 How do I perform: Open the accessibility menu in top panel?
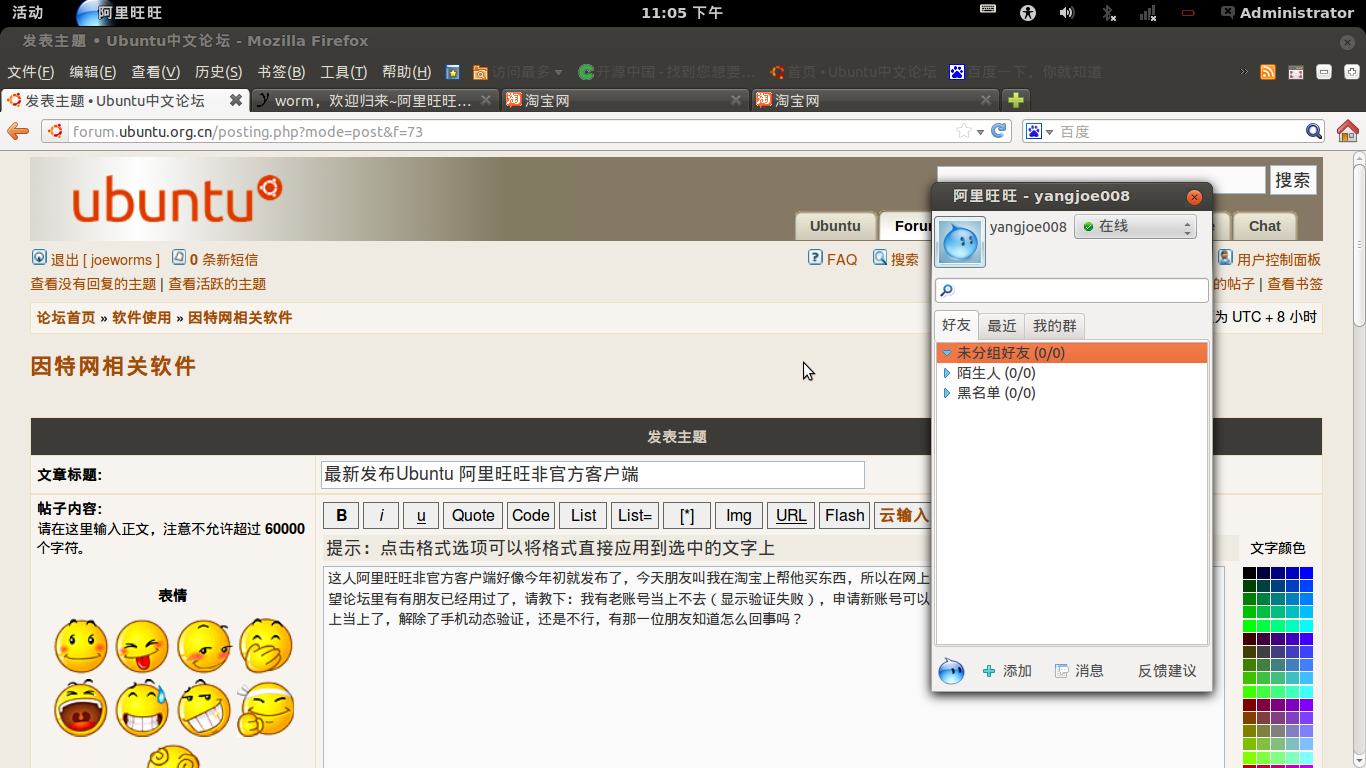pyautogui.click(x=1028, y=13)
